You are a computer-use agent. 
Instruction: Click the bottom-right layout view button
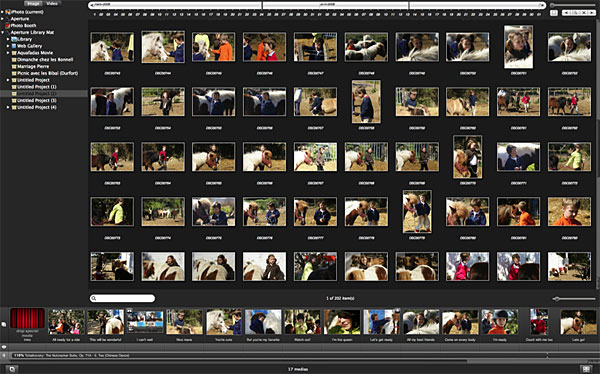click(586, 369)
